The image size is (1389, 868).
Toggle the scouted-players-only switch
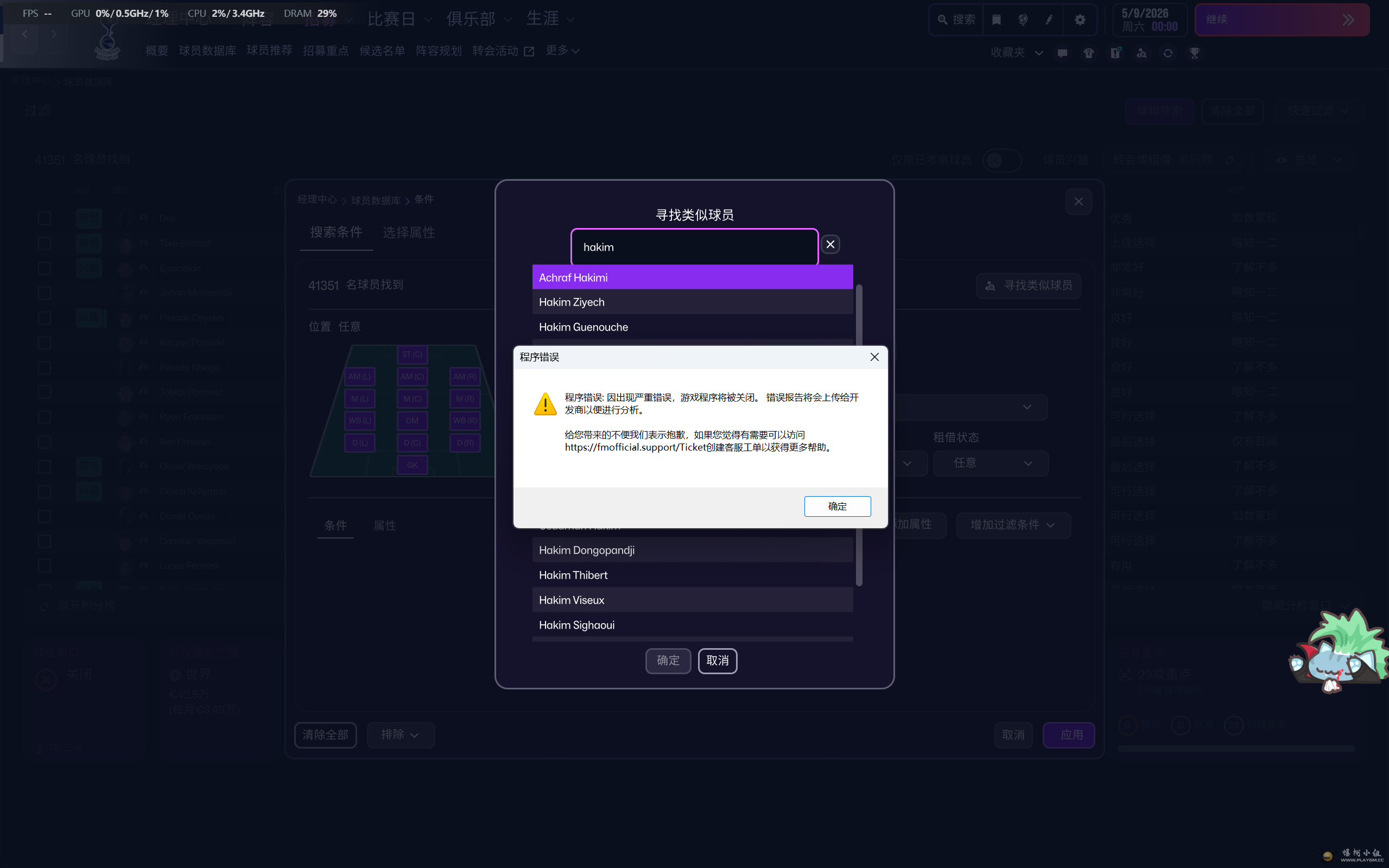[x=1001, y=160]
